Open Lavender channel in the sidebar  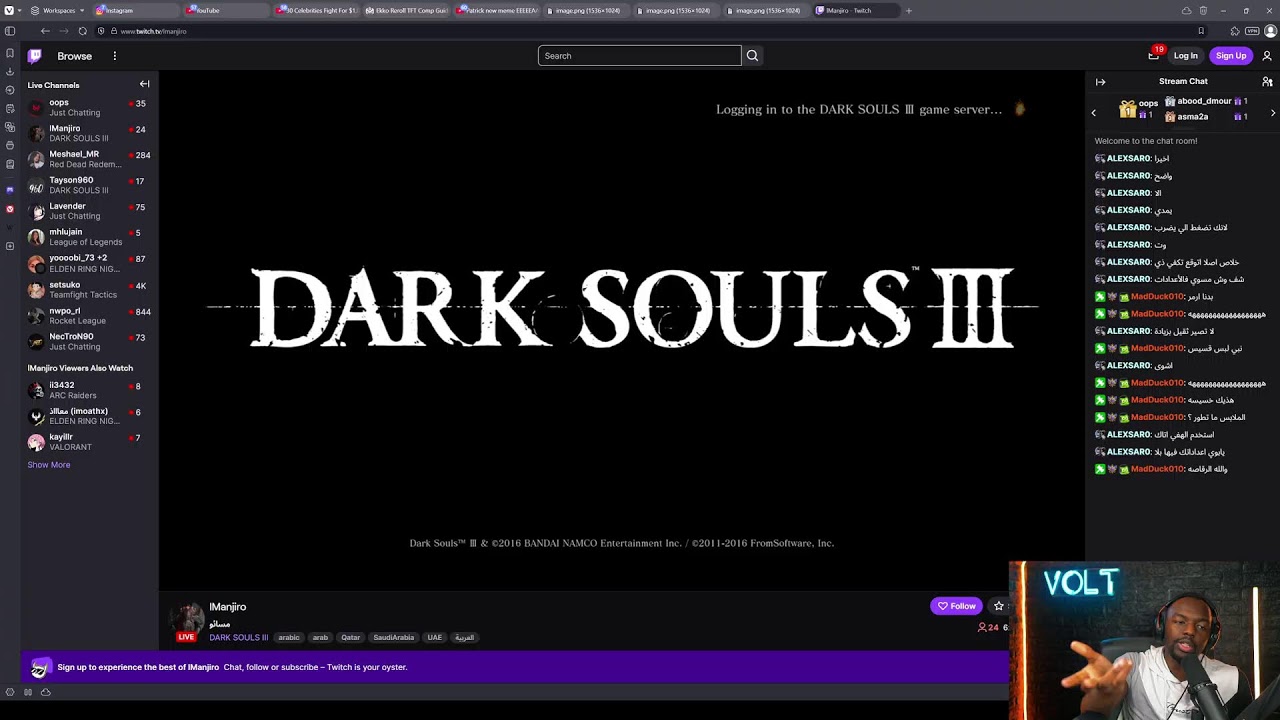click(88, 211)
